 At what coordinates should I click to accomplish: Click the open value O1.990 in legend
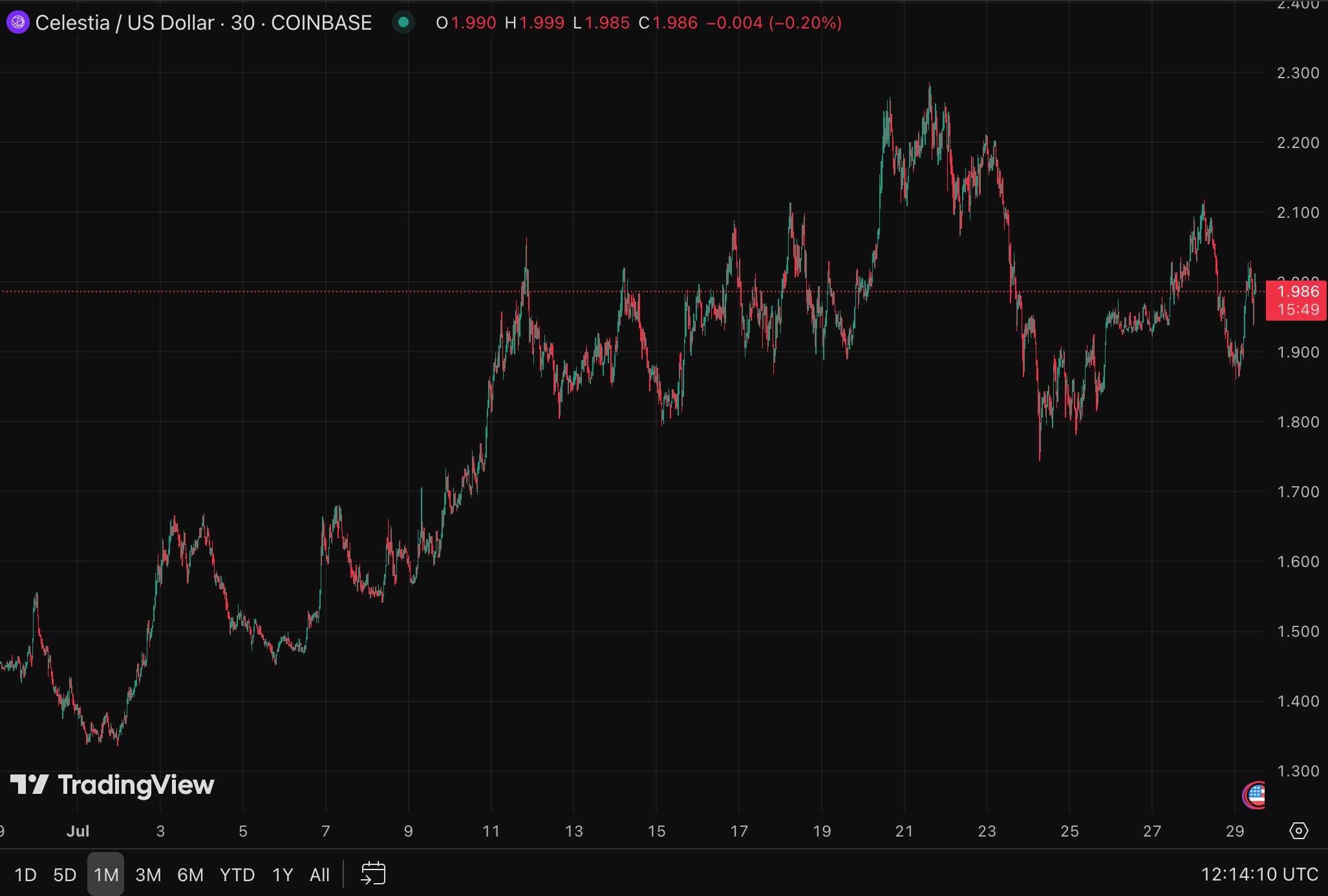click(466, 23)
